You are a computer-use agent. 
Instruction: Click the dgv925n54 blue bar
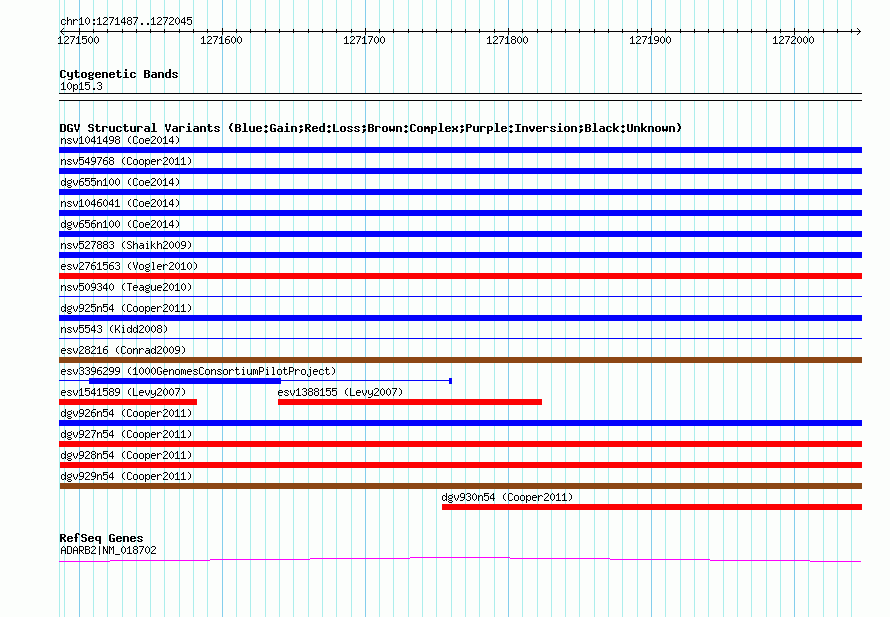[x=460, y=318]
